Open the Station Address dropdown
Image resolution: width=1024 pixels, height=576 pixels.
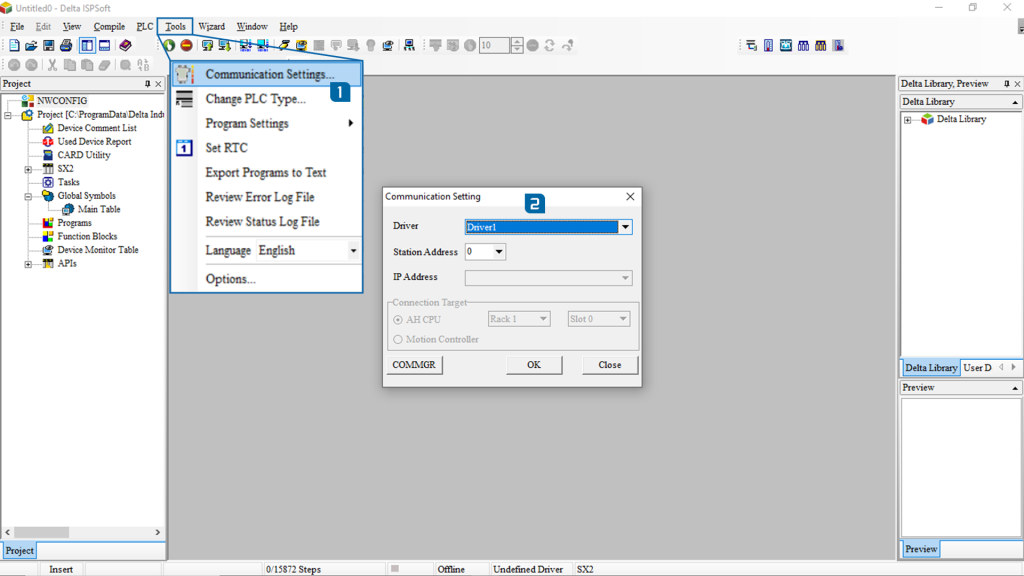click(x=498, y=251)
